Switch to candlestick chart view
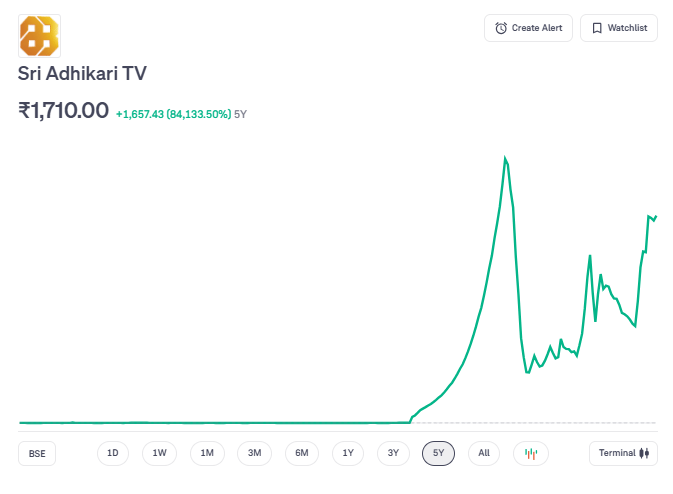This screenshot has width=673, height=494. coord(531,453)
